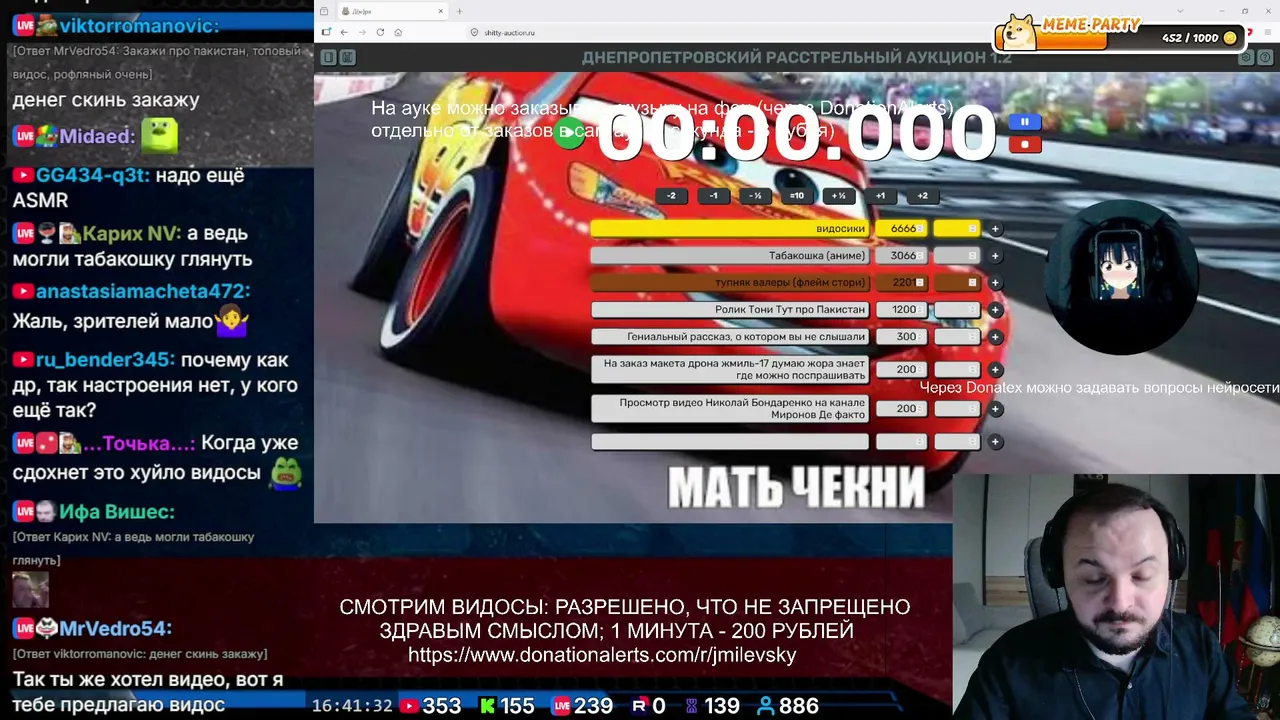
Task: Add one minute with the +1 button
Action: point(881,196)
